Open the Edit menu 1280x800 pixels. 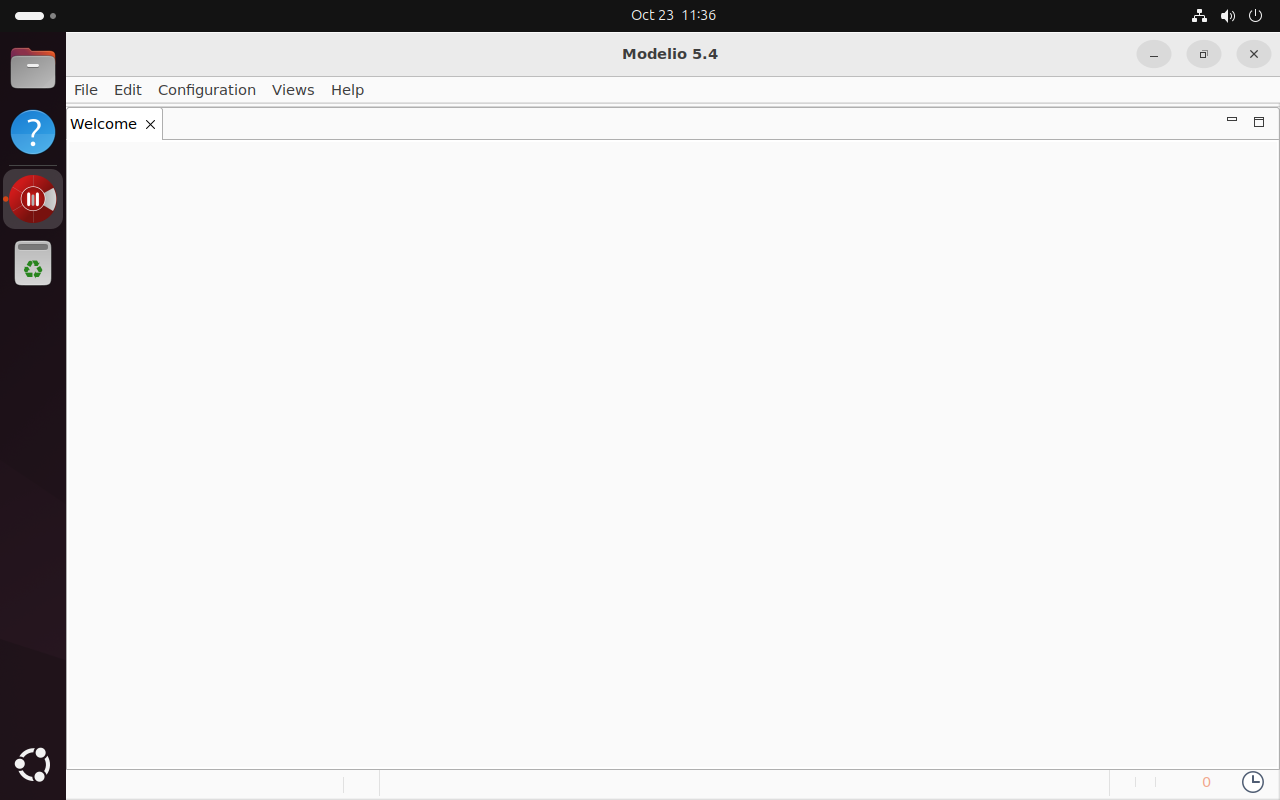tap(128, 90)
